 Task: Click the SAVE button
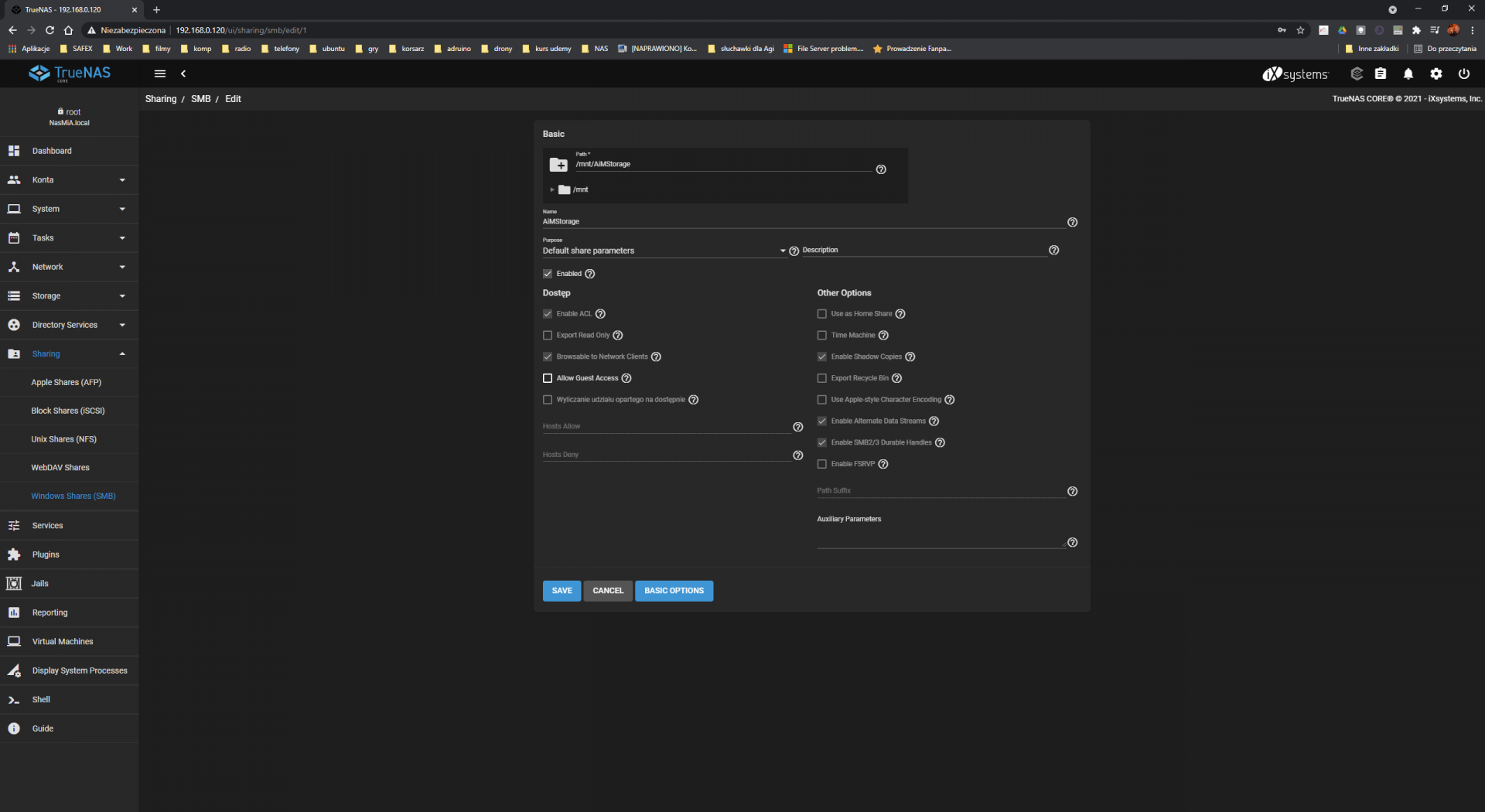562,591
